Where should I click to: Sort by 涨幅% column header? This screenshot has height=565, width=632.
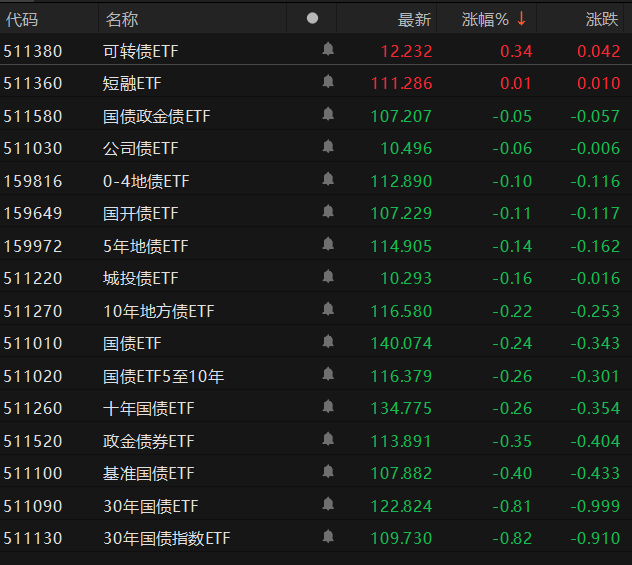pos(485,19)
